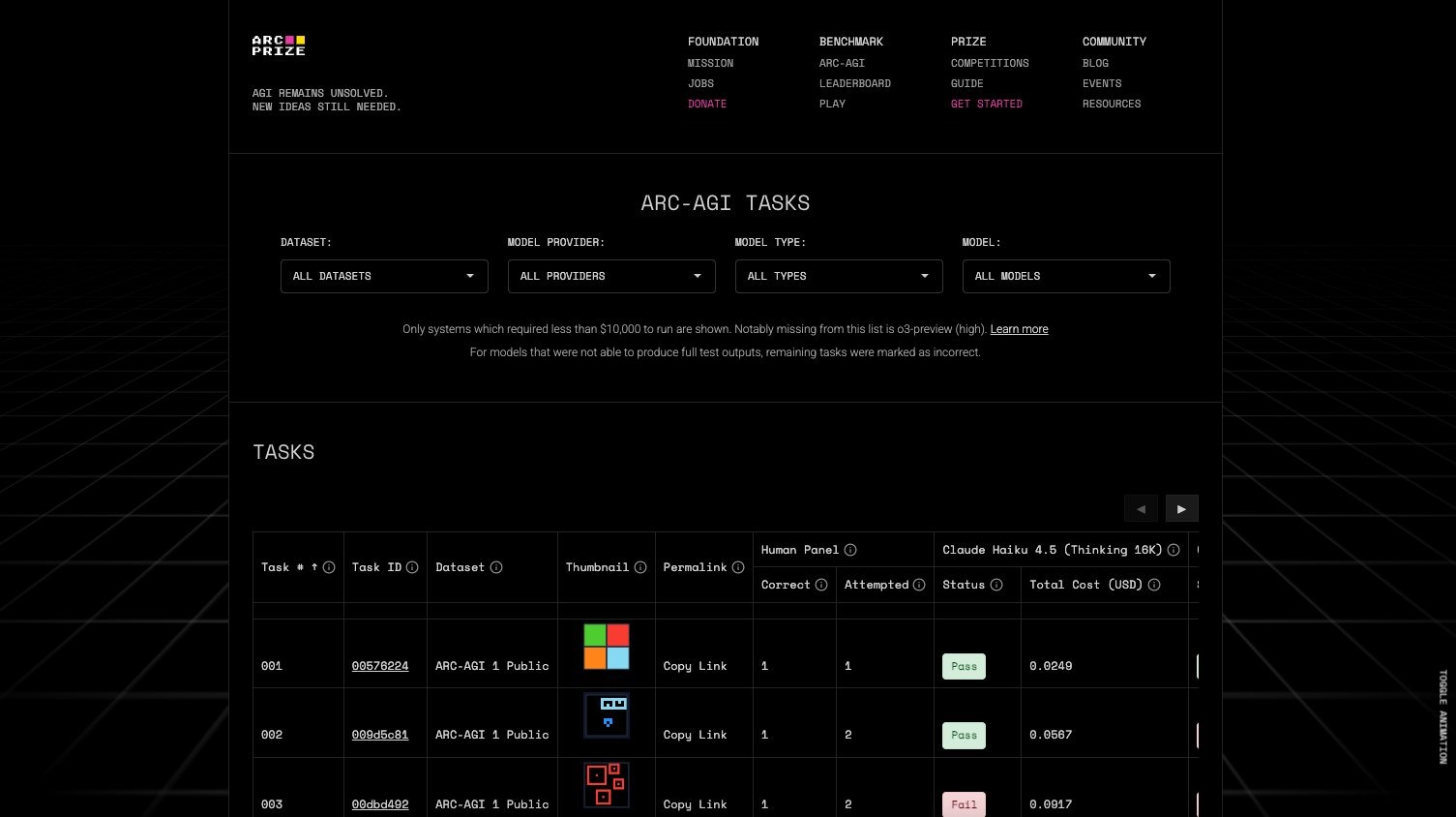Click the Pass badge for task 001

pyautogui.click(x=964, y=666)
